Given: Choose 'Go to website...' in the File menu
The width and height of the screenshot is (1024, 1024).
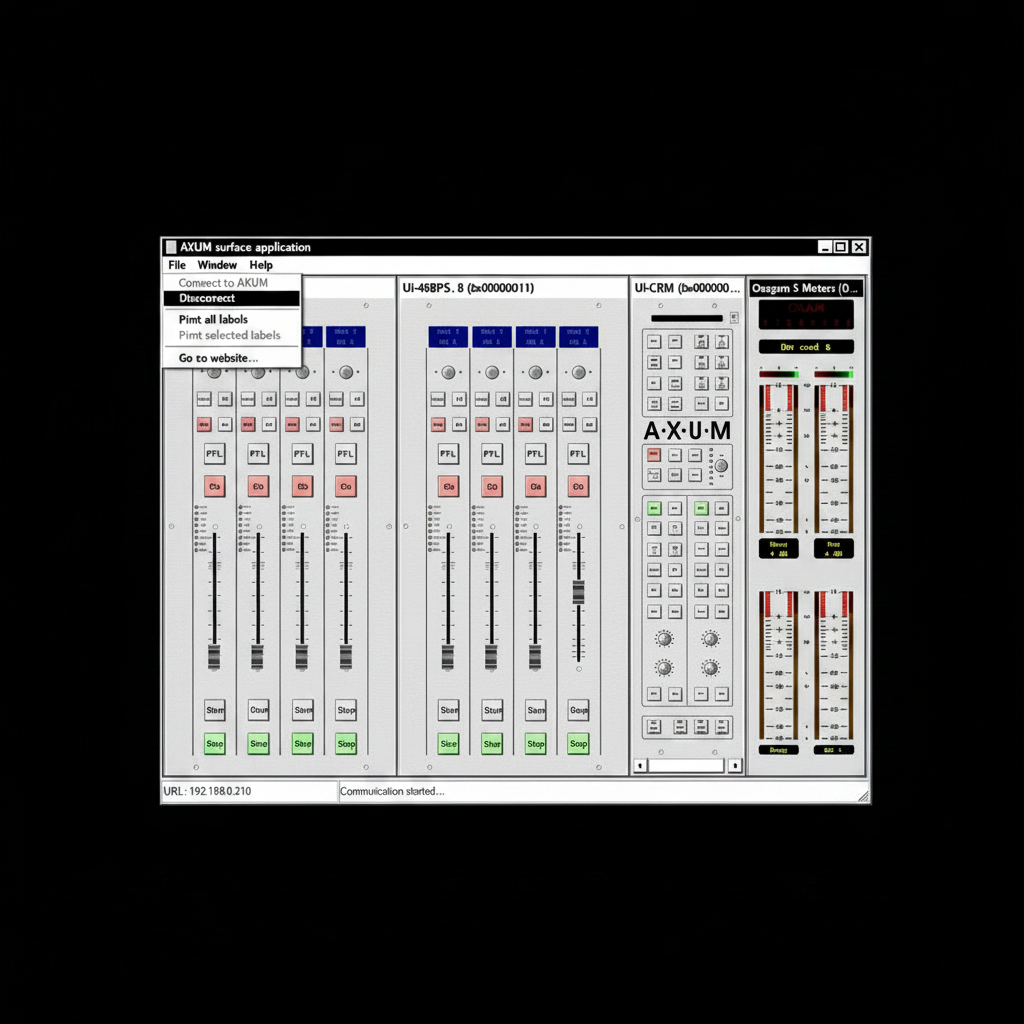Looking at the screenshot, I should 218,358.
